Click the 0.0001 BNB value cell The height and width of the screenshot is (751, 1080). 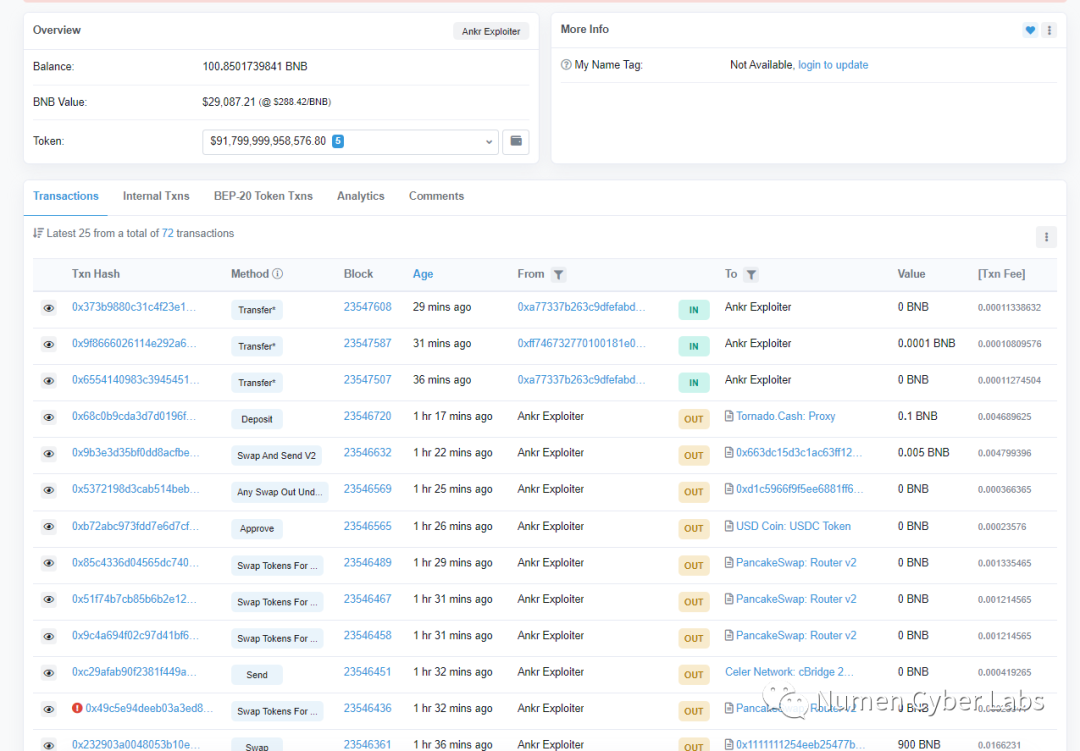pos(926,343)
